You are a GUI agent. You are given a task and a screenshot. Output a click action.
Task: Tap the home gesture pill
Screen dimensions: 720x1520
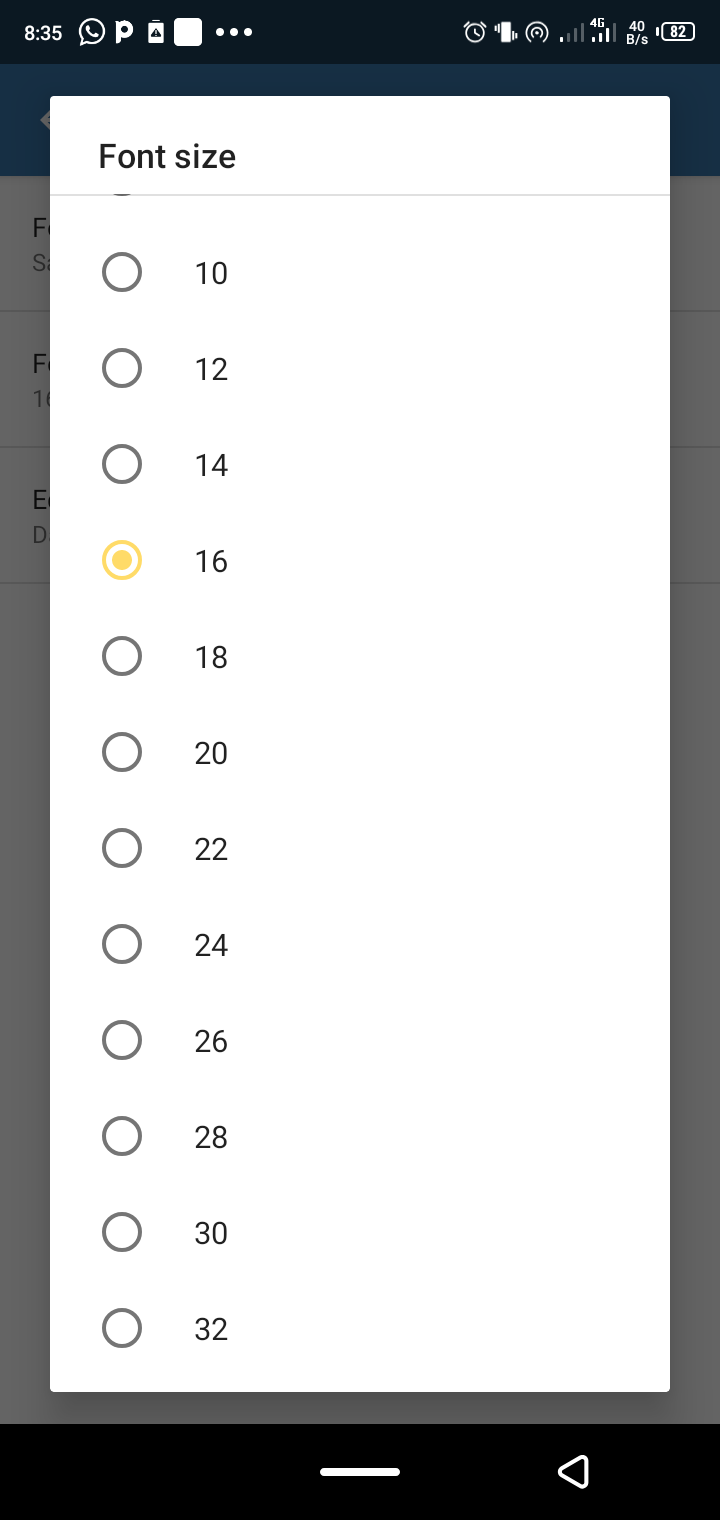coord(360,1472)
